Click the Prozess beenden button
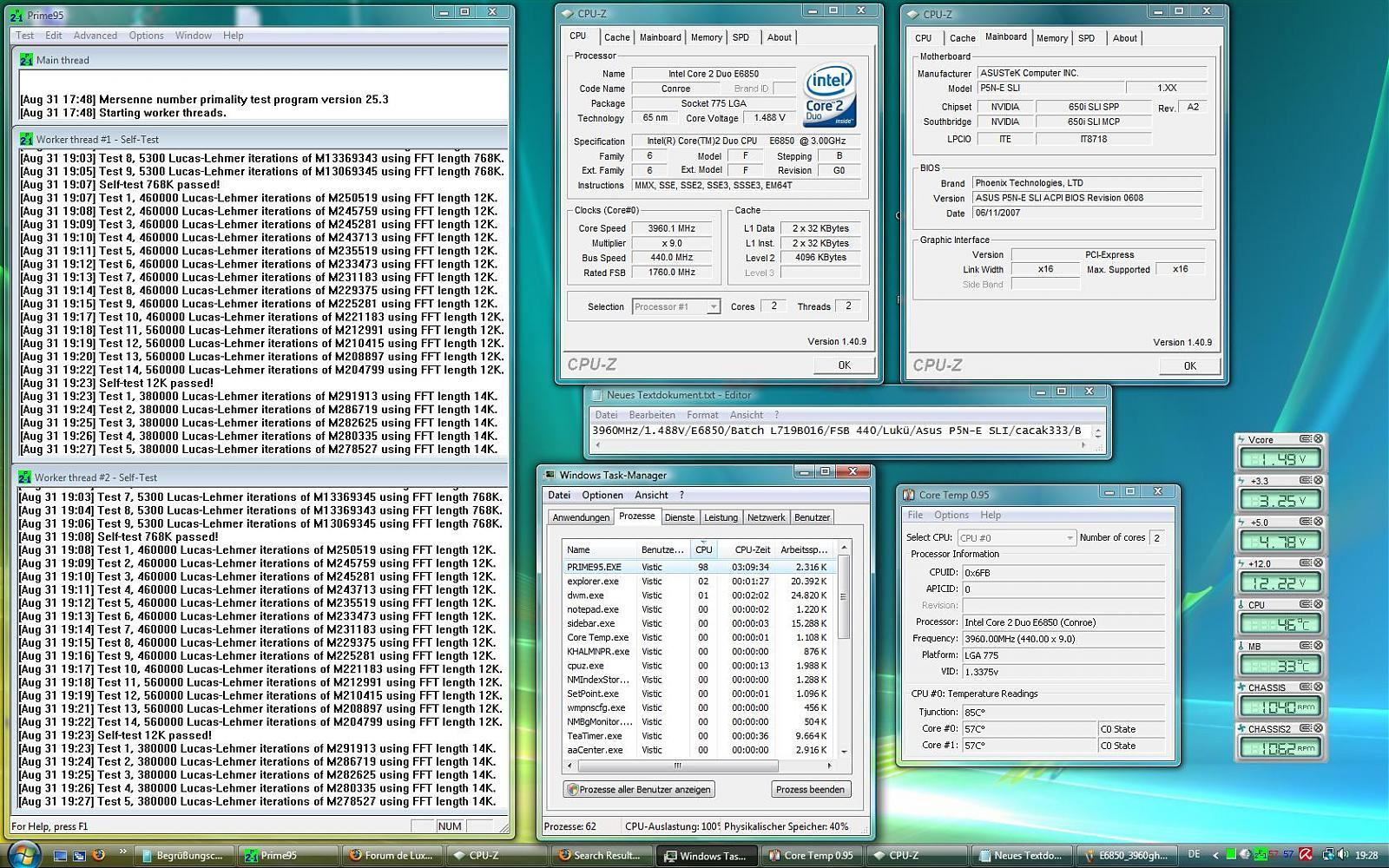Viewport: 1389px width, 868px height. [x=810, y=789]
